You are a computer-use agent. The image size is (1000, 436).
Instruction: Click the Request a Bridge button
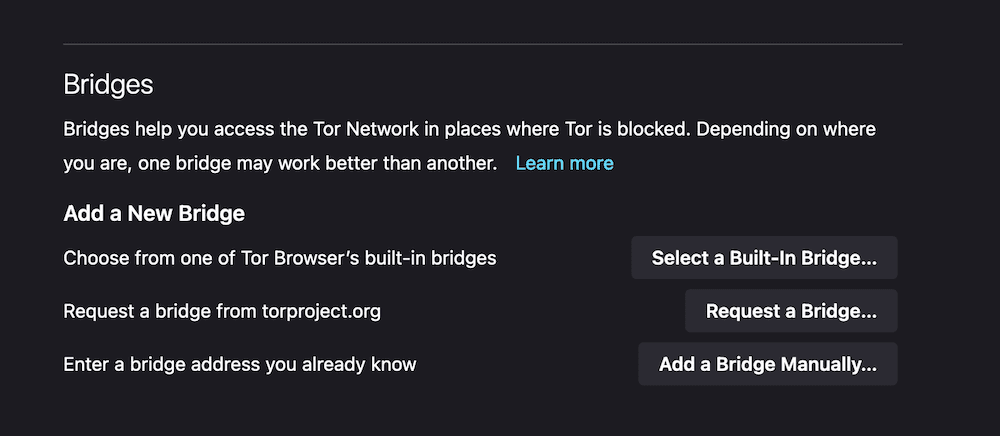[x=791, y=311]
